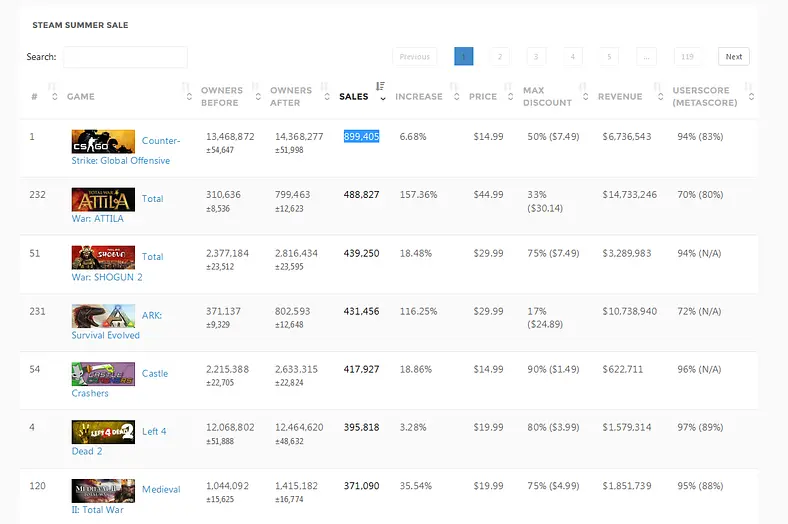The image size is (788, 524).
Task: Open the Total War: ATTILA game image
Action: coord(103,199)
